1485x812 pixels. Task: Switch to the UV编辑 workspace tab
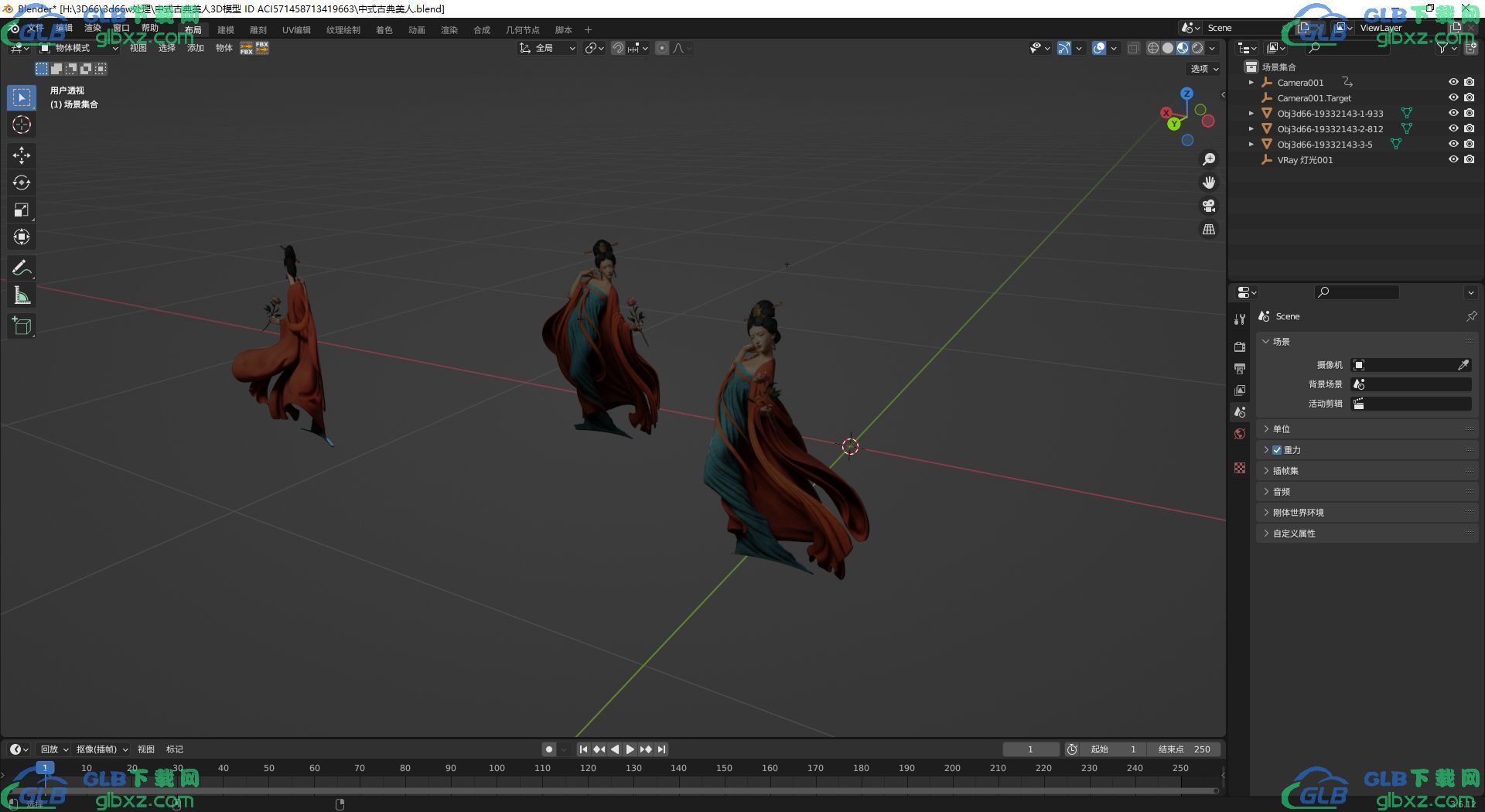pyautogui.click(x=296, y=30)
